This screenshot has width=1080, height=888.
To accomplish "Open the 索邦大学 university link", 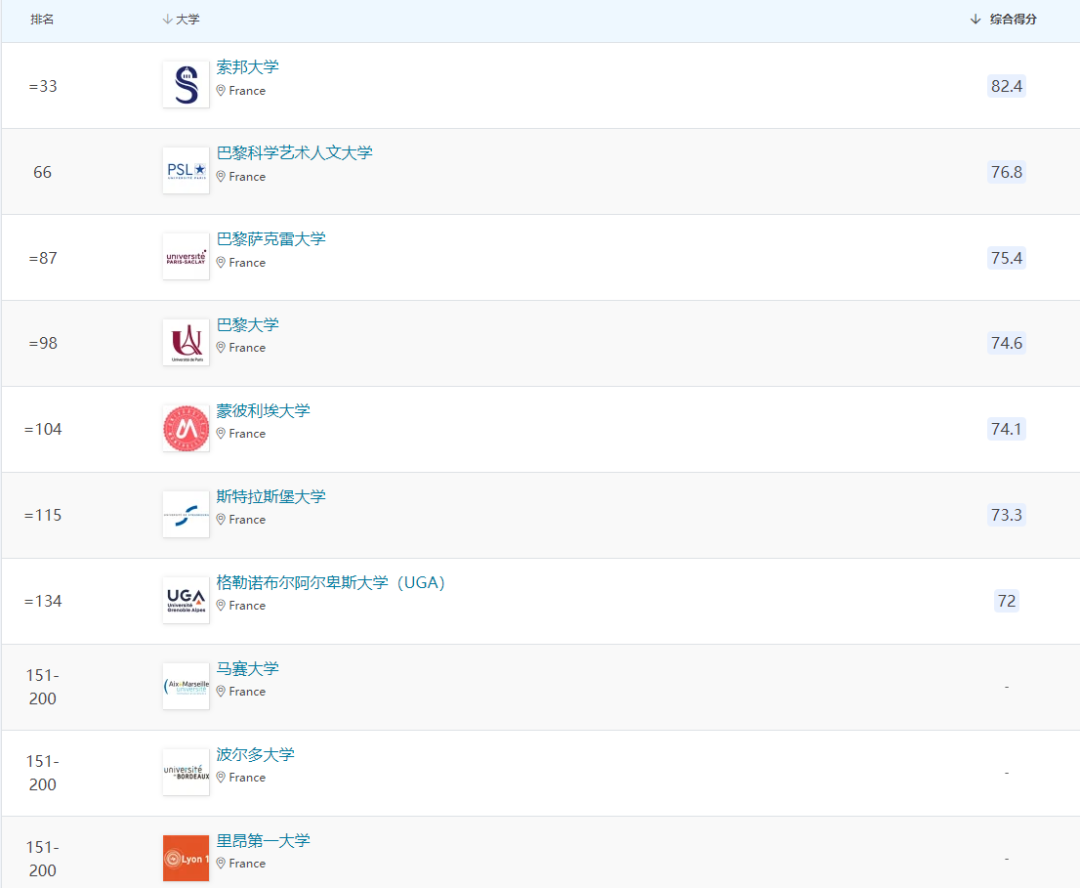I will 246,67.
